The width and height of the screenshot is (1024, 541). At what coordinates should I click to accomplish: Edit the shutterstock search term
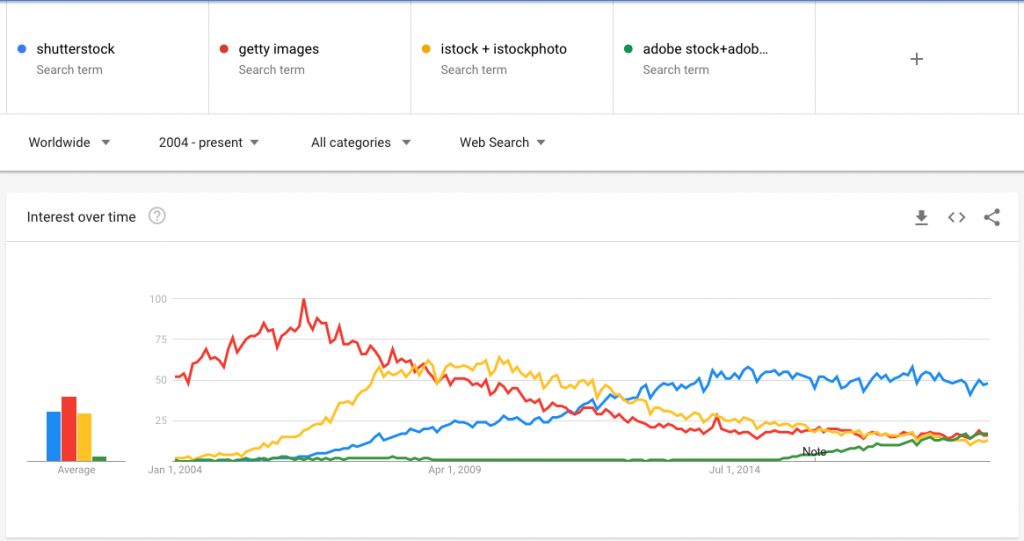pos(76,49)
